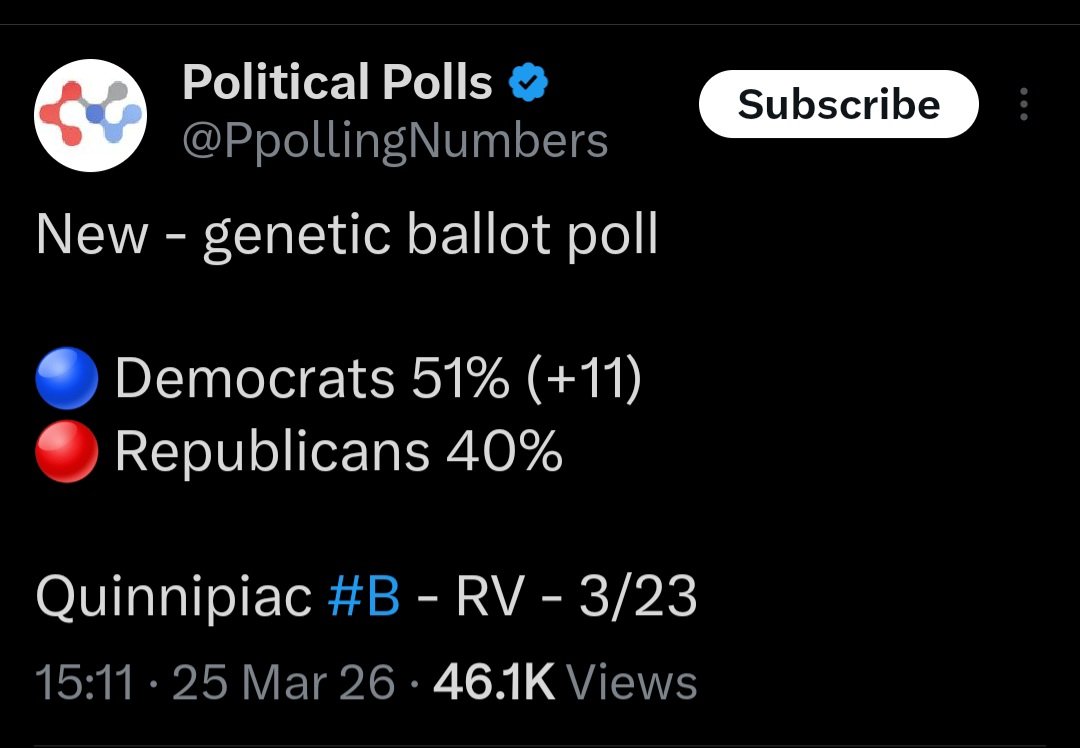This screenshot has height=748, width=1080.
Task: Open the Political Polls profile avatar
Action: 92,116
